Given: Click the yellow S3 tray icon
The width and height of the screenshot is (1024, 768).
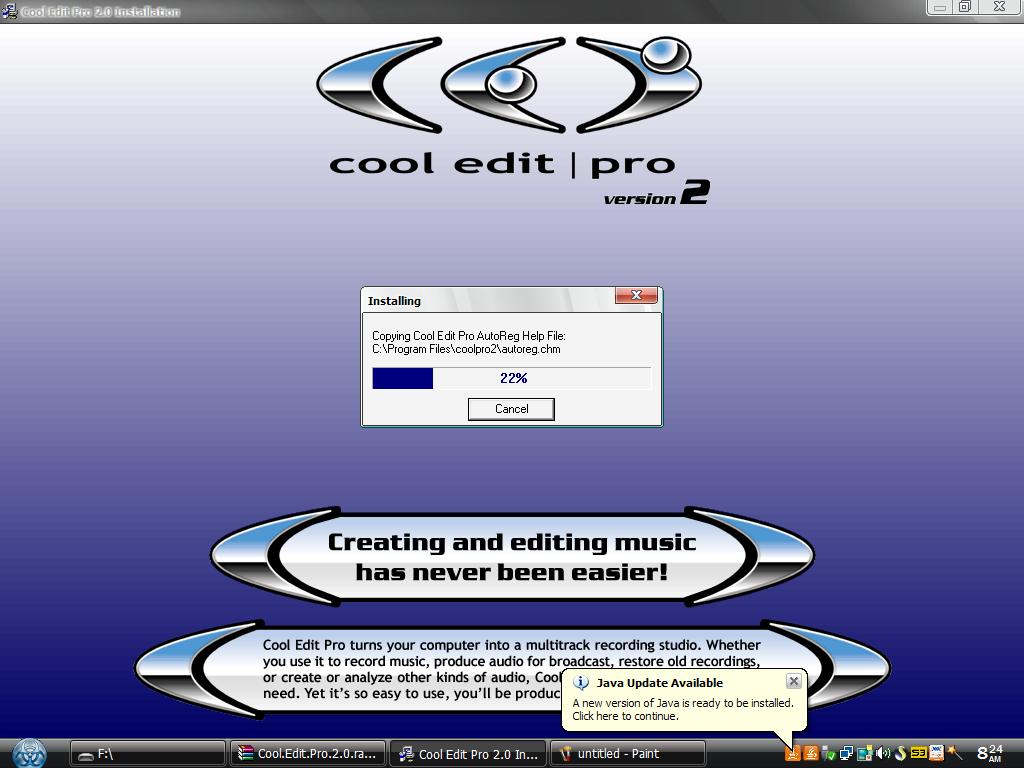Looking at the screenshot, I should [919, 753].
